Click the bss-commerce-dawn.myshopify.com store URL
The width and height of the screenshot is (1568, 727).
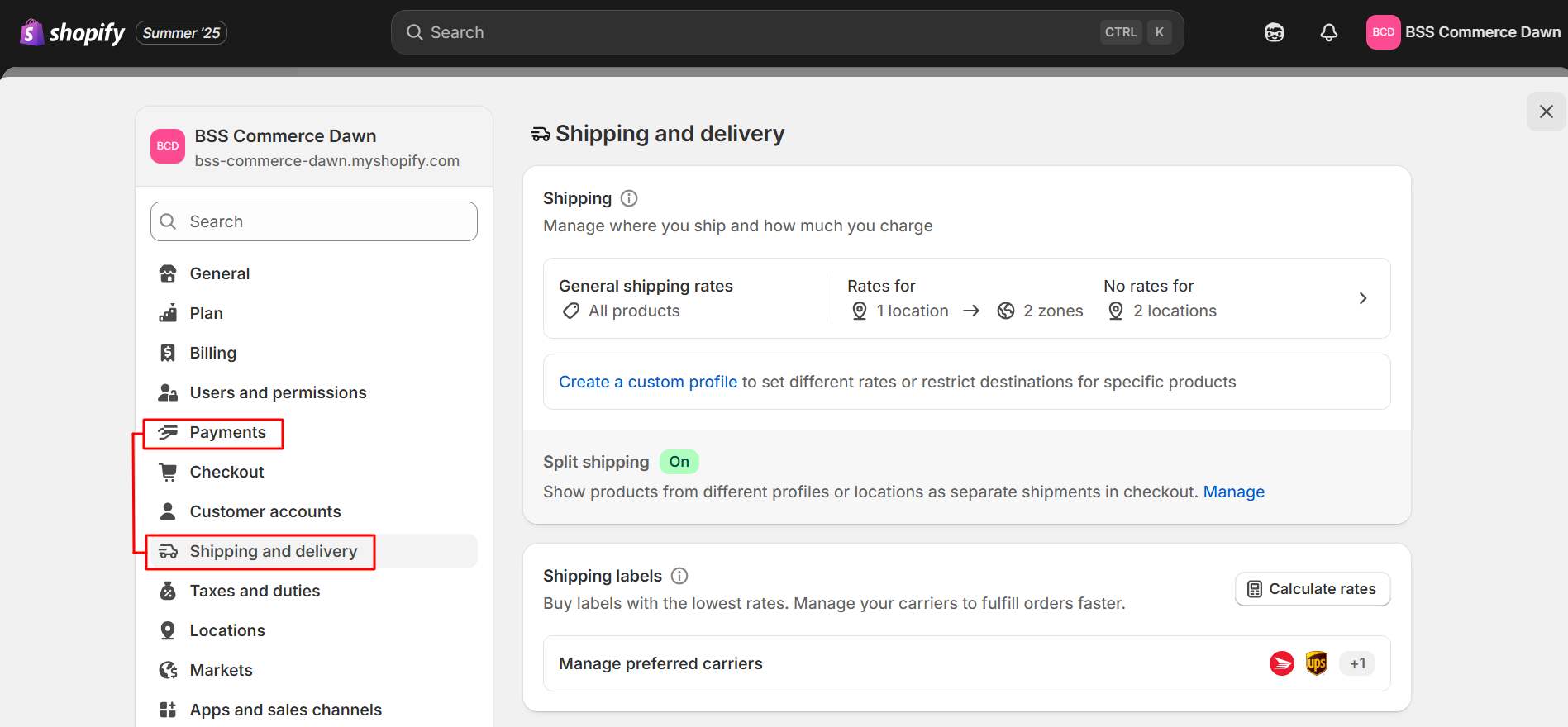[x=327, y=161]
